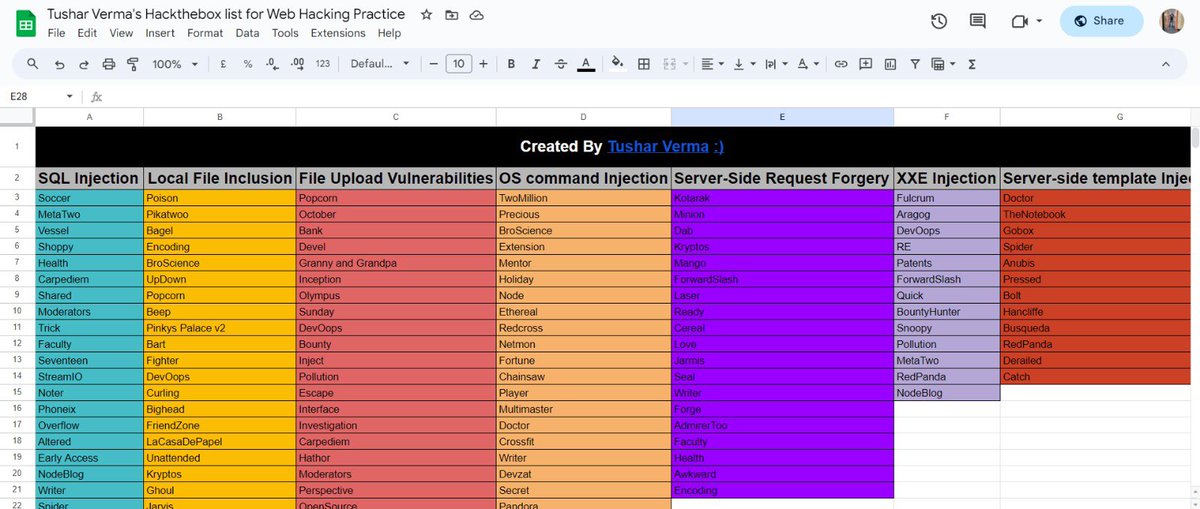Go to Sheets home via the logo
This screenshot has height=509, width=1200.
tap(24, 22)
